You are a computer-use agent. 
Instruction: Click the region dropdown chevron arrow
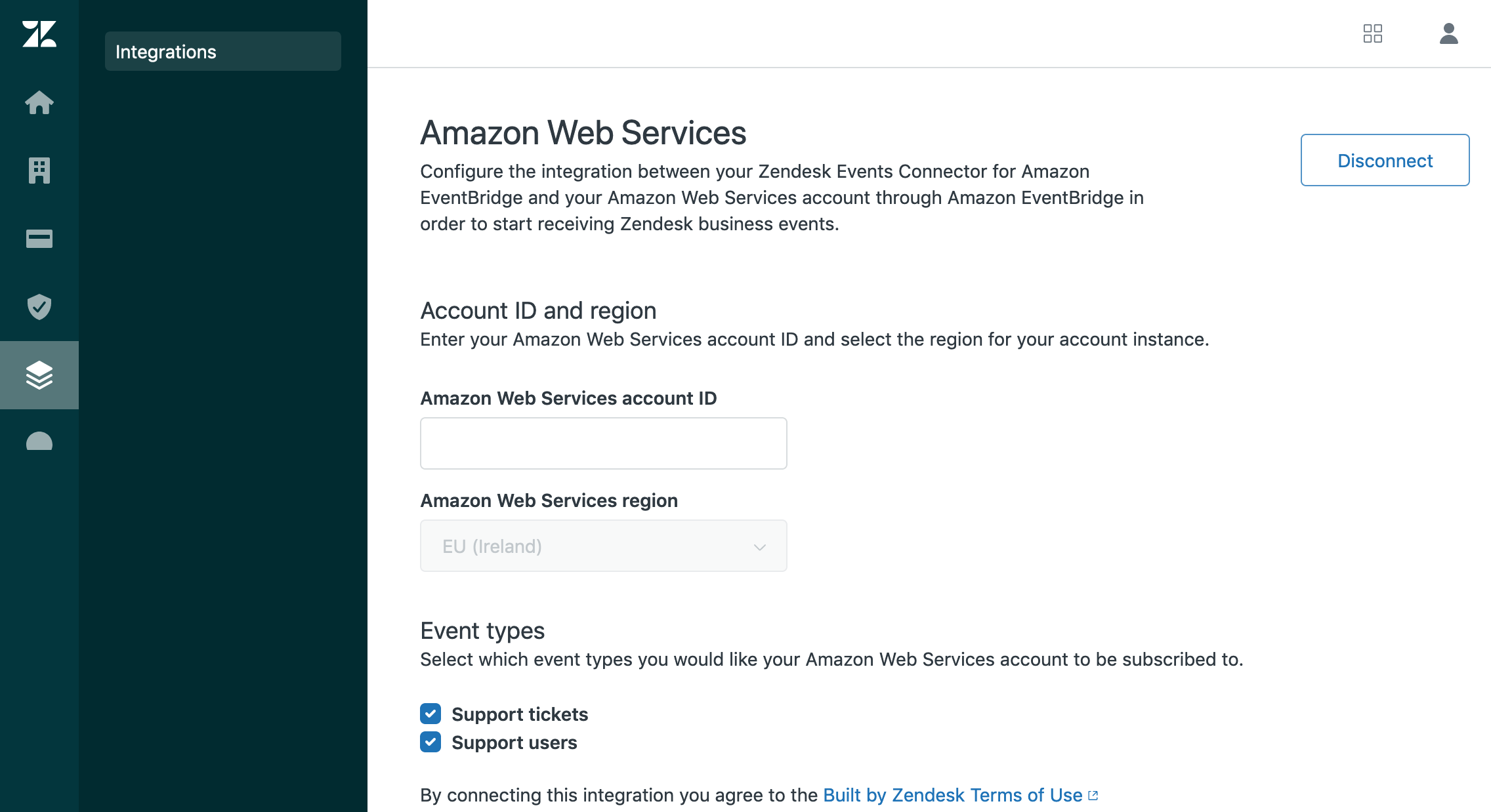pos(760,547)
